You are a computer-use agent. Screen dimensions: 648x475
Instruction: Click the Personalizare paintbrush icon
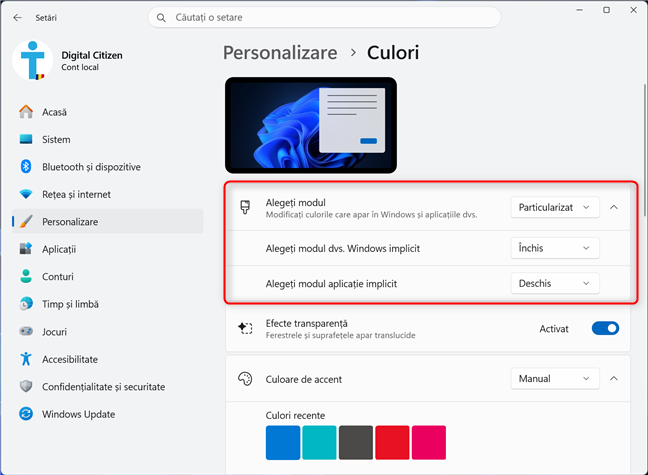pos(26,222)
